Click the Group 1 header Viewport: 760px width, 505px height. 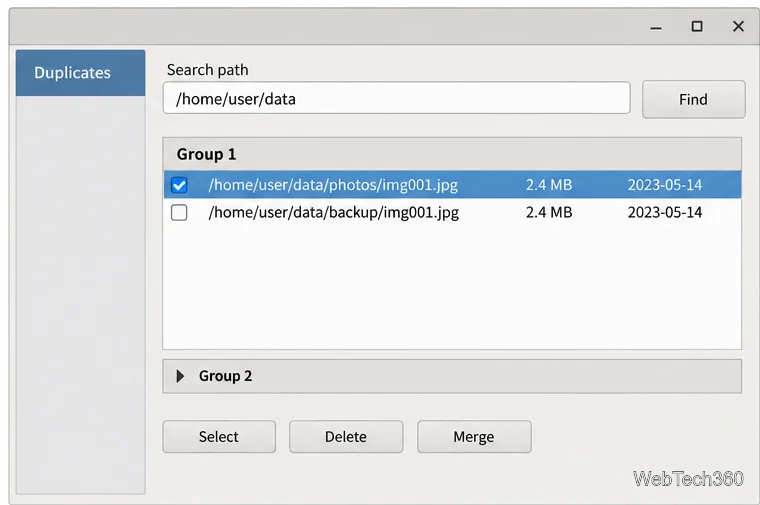(x=452, y=154)
